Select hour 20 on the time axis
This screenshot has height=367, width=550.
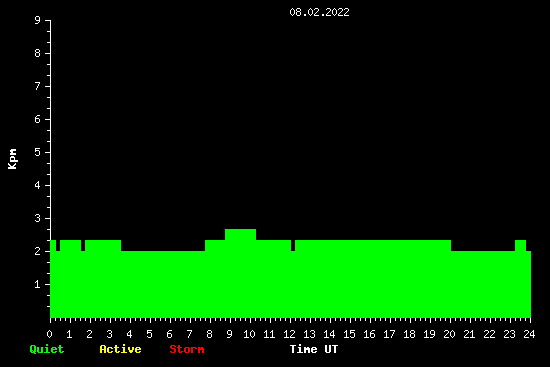pos(449,334)
